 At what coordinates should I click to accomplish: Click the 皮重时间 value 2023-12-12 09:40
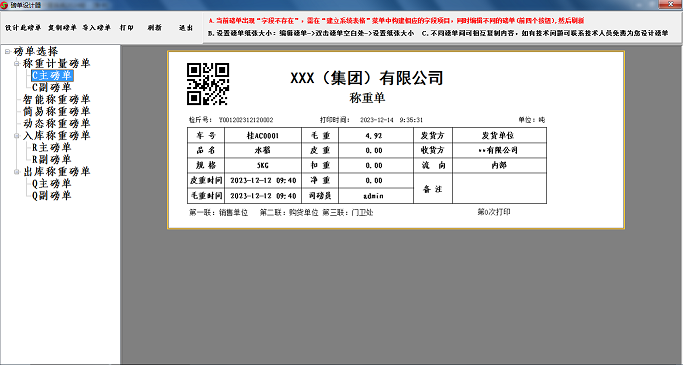point(263,180)
